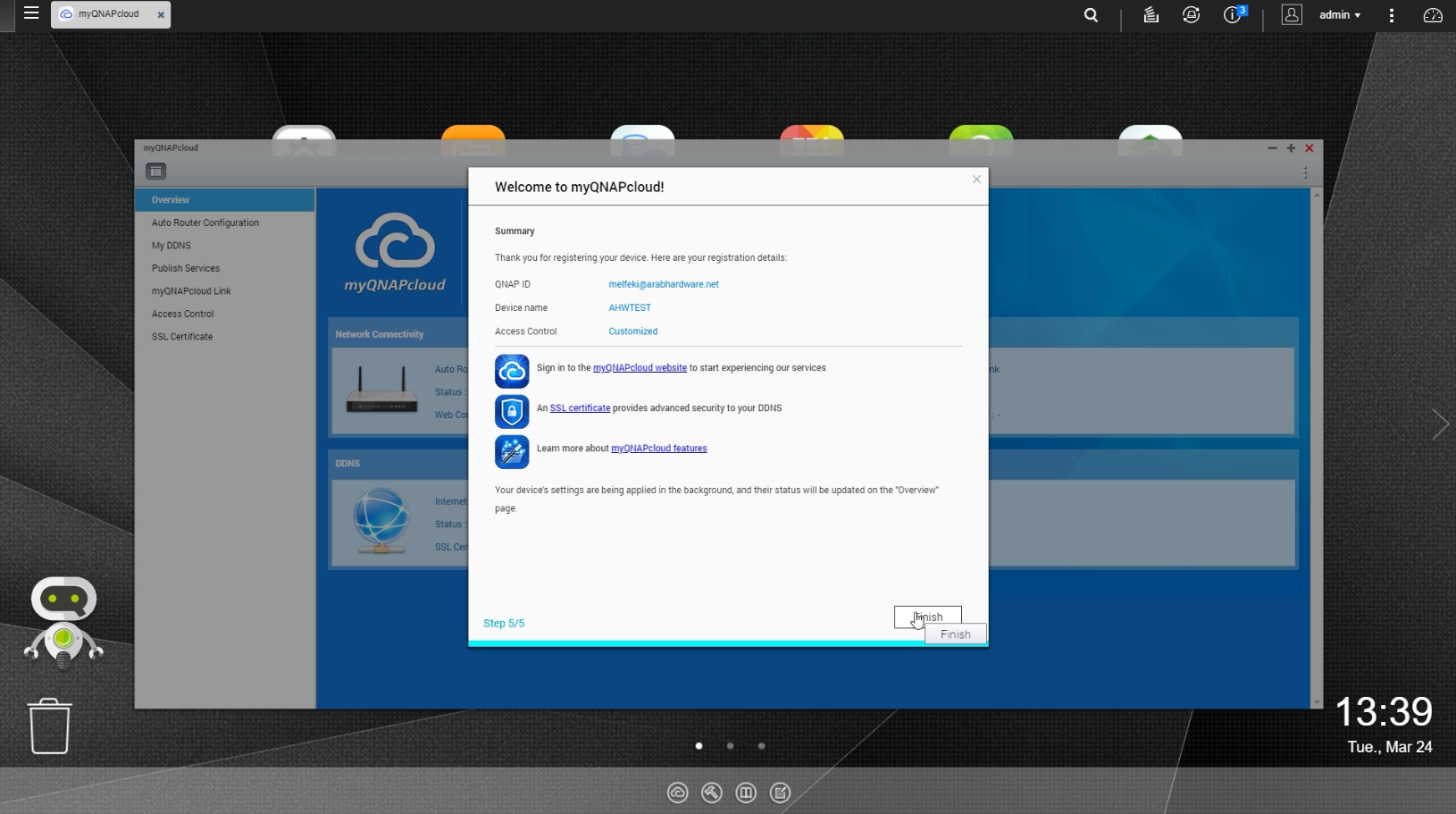
Task: Click the blue SSL lock icon
Action: tap(512, 411)
